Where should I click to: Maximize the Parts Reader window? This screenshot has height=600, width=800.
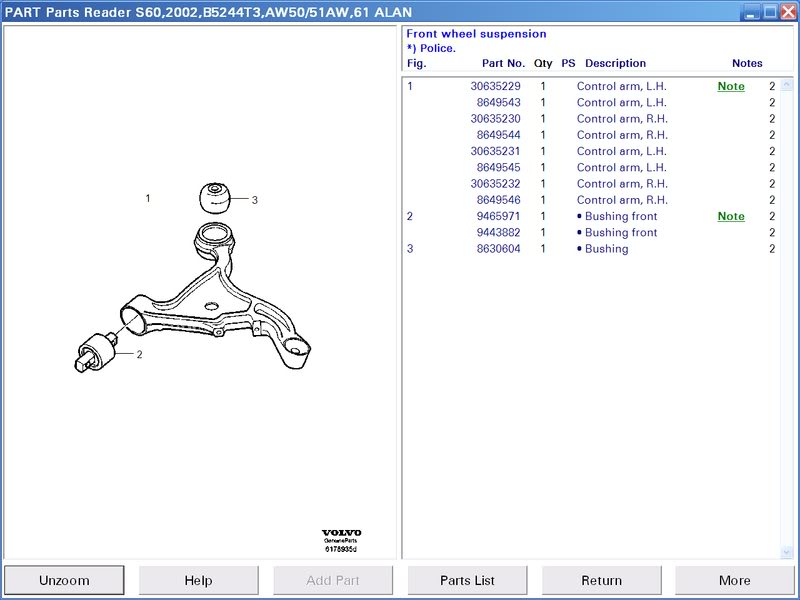[x=769, y=11]
